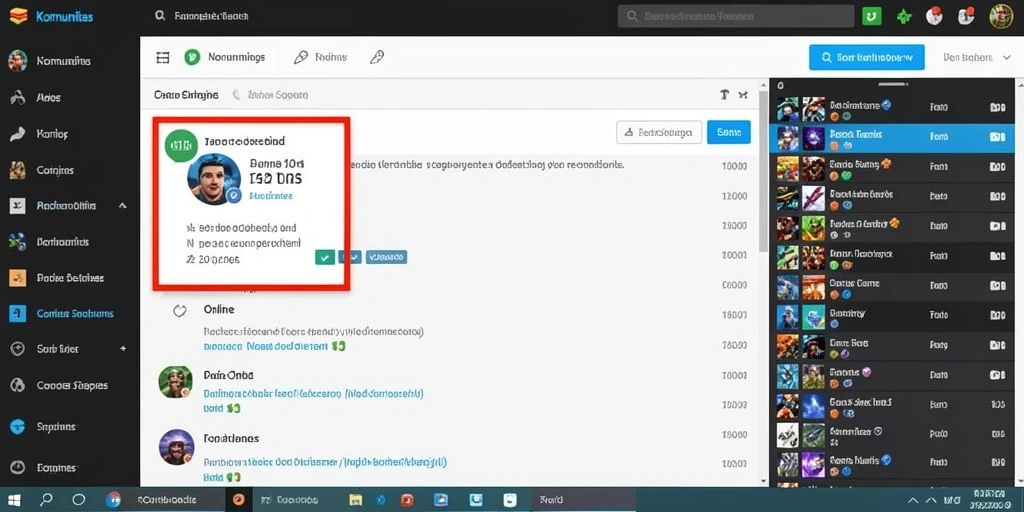This screenshot has height=512, width=1024.
Task: Open the blue link under Online
Action: [265, 347]
